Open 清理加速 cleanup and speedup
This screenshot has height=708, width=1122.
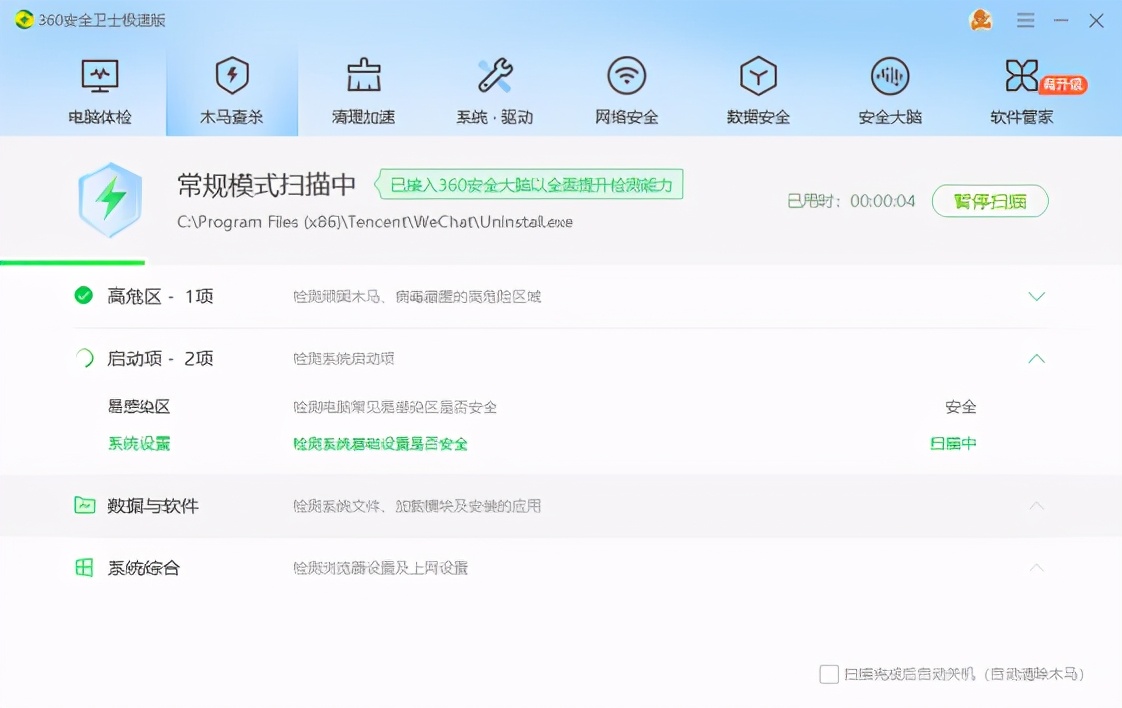[363, 90]
